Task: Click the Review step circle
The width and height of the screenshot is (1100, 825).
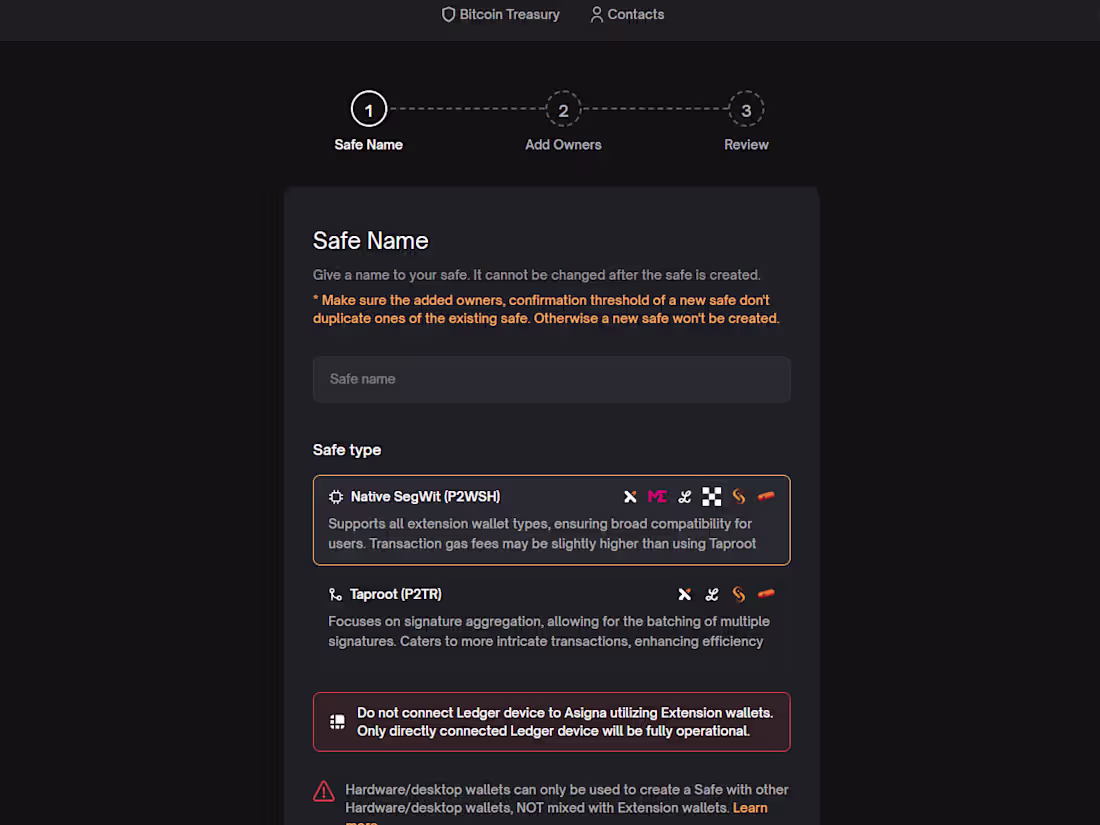Action: (x=746, y=109)
